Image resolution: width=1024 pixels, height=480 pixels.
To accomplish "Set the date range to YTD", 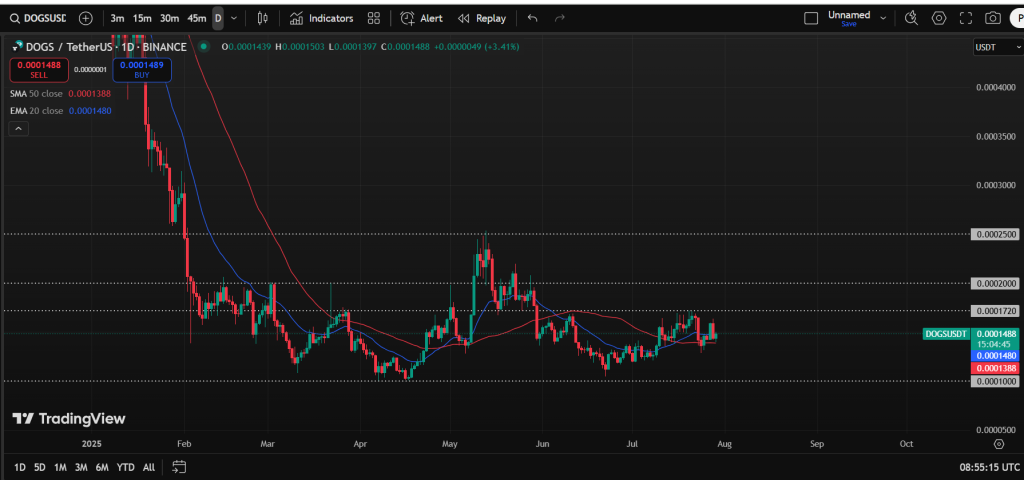I will tap(125, 467).
